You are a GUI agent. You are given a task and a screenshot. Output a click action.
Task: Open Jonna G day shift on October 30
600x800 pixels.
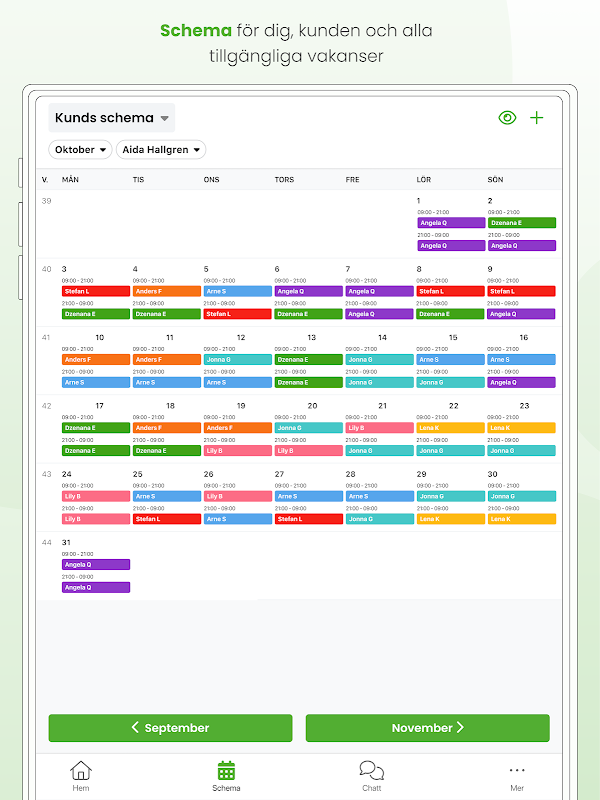521,496
